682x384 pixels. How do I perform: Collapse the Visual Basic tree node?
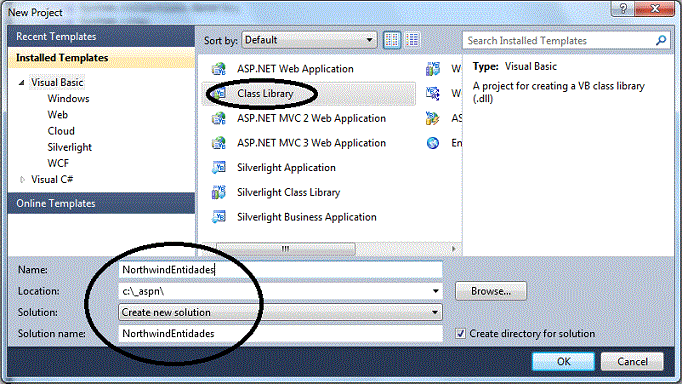pos(21,83)
